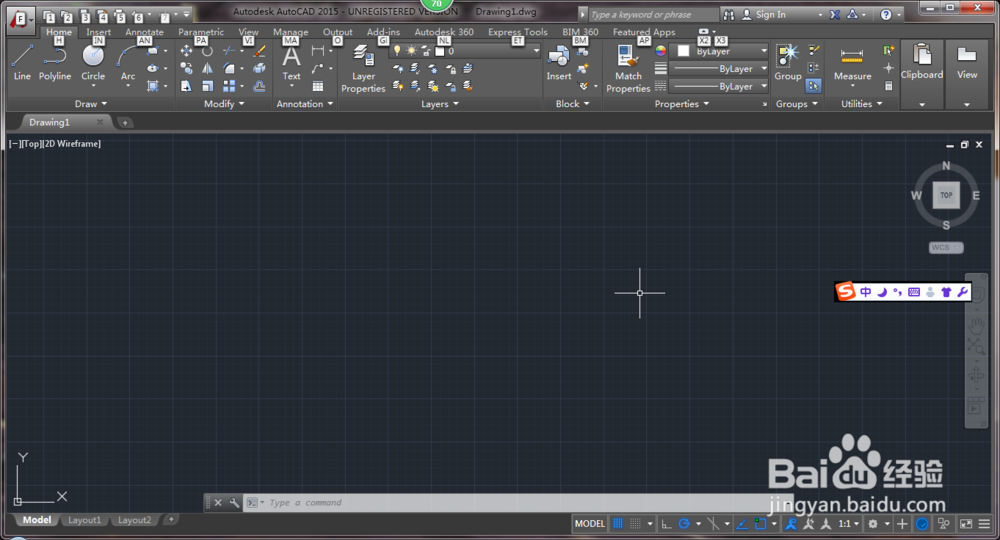
Task: Toggle annotation visibility in status bar
Action: pyautogui.click(x=791, y=523)
